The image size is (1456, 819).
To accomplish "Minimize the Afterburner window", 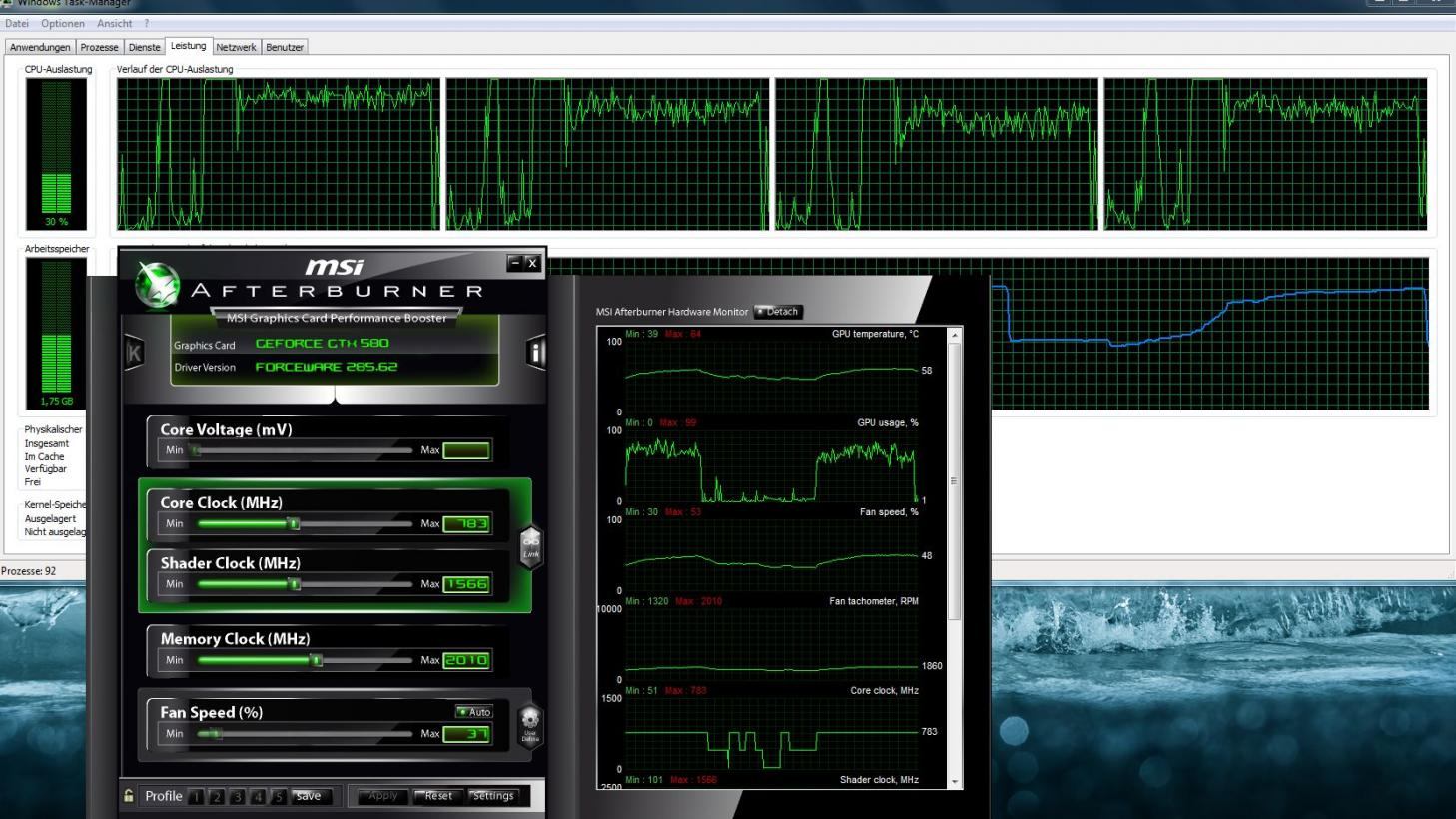I will point(515,263).
